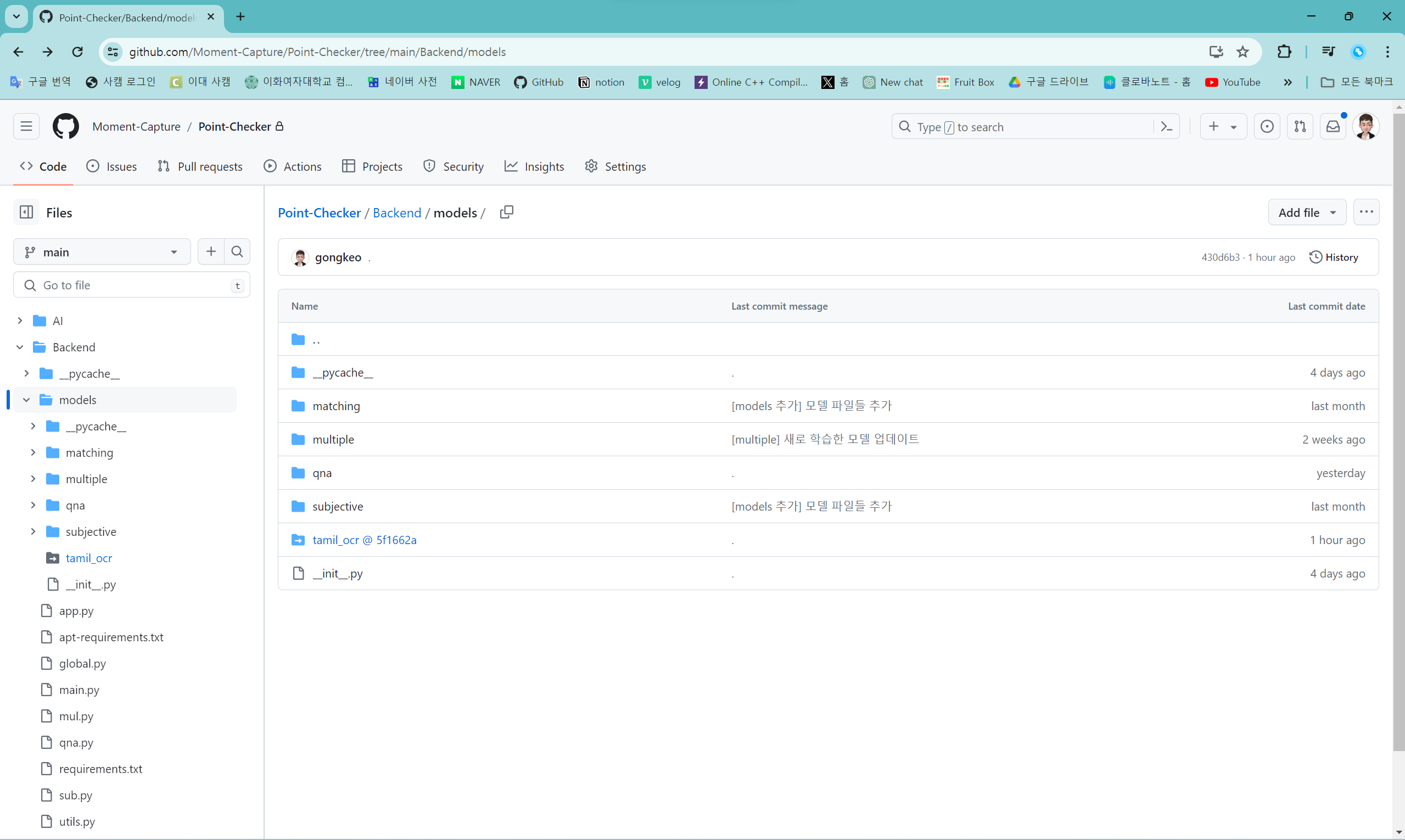Collapse the Files side panel
The height and width of the screenshot is (840, 1405).
point(26,212)
